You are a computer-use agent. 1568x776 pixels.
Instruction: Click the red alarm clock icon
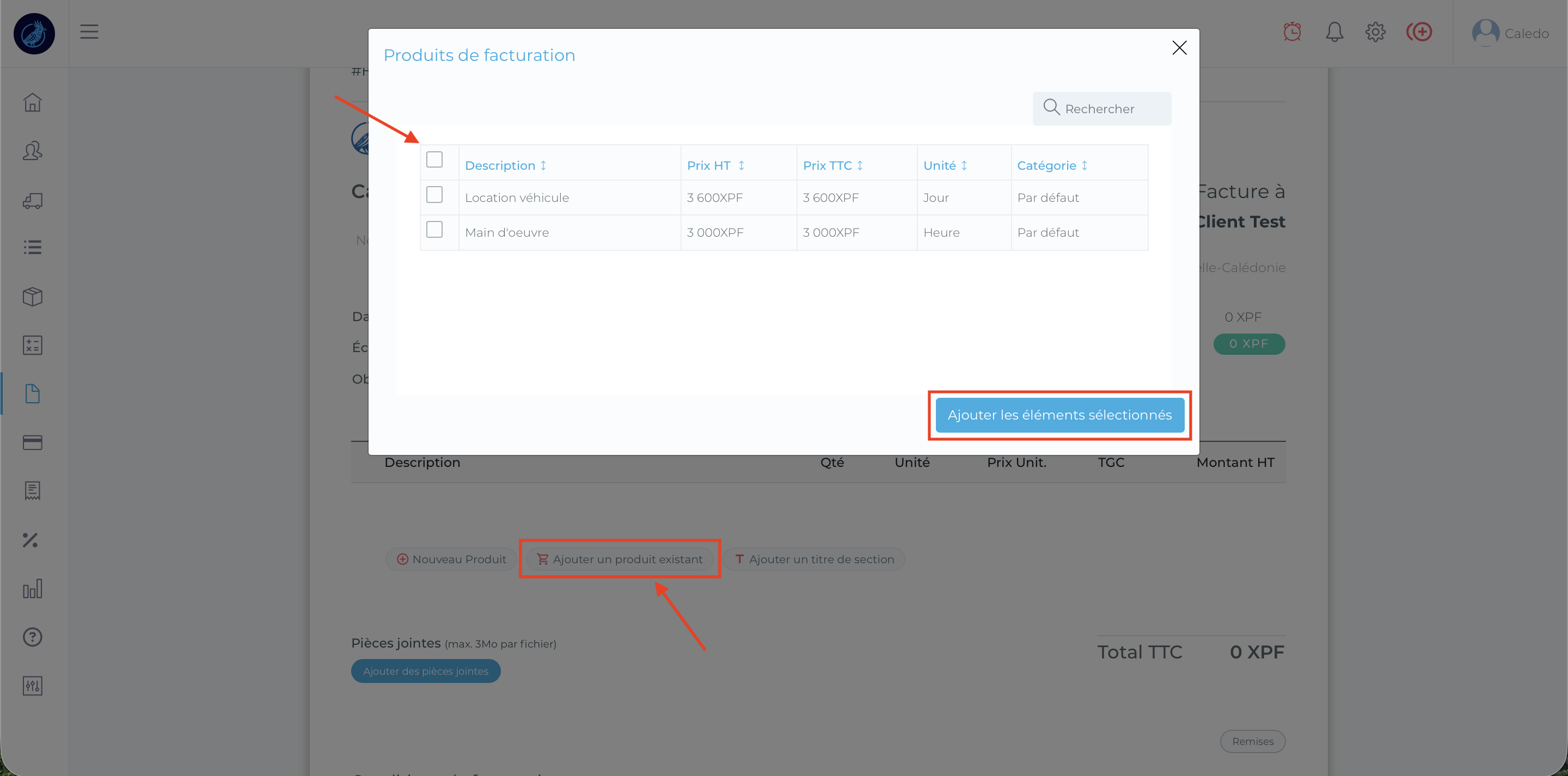tap(1291, 32)
